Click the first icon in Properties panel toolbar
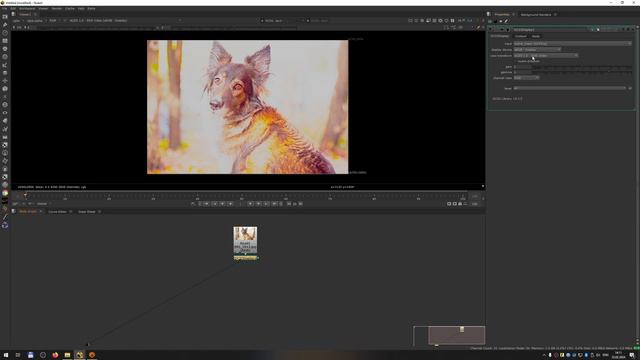 click(x=490, y=21)
